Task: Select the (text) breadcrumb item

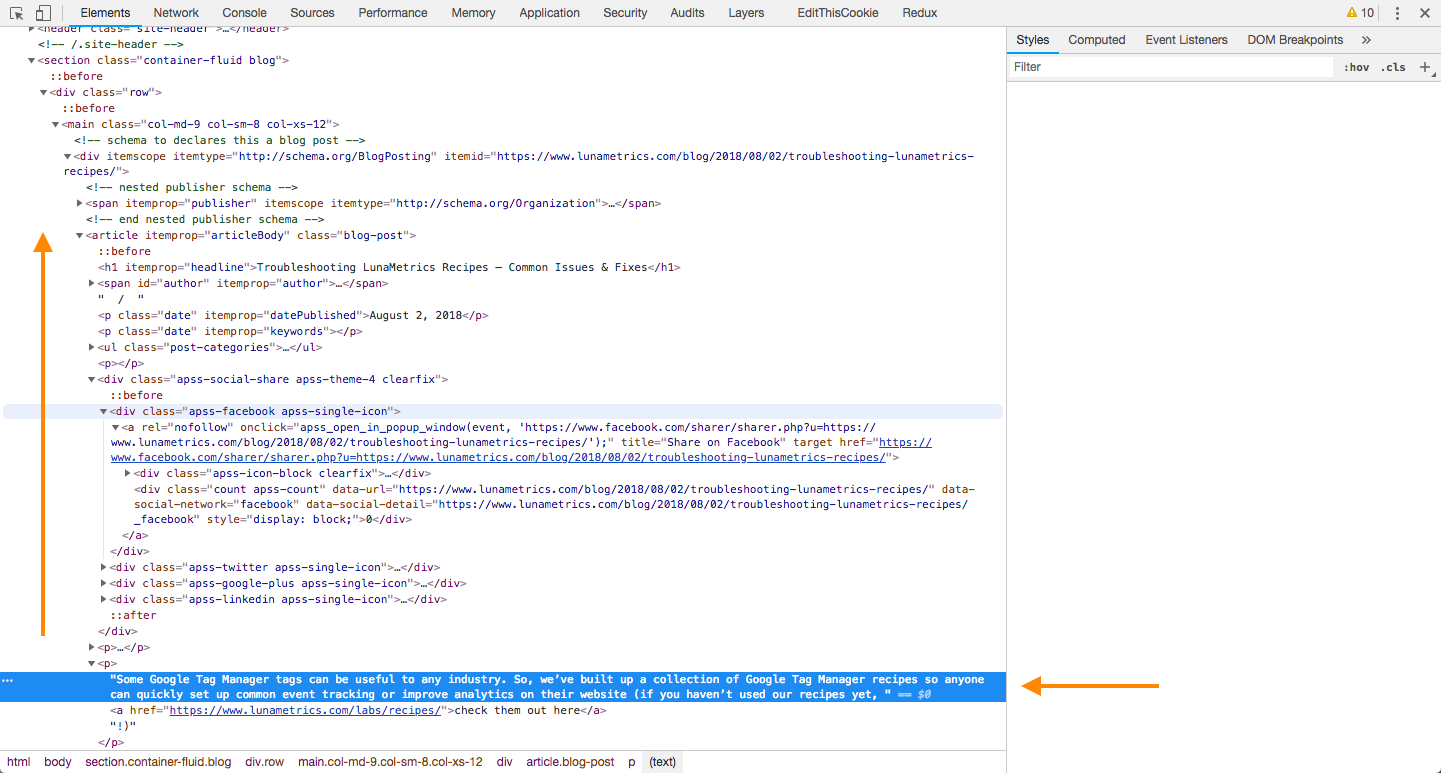Action: [x=663, y=762]
